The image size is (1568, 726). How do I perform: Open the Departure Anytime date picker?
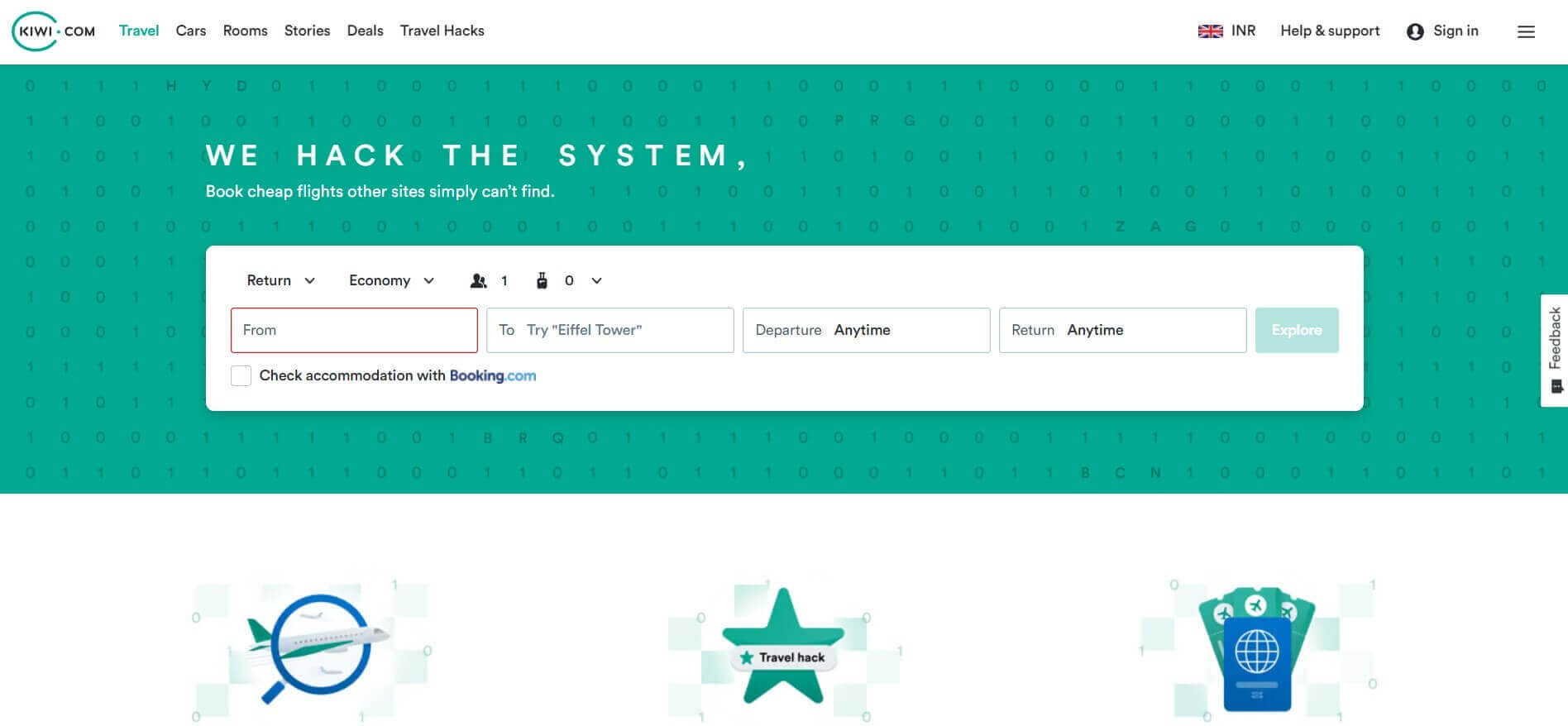(866, 331)
